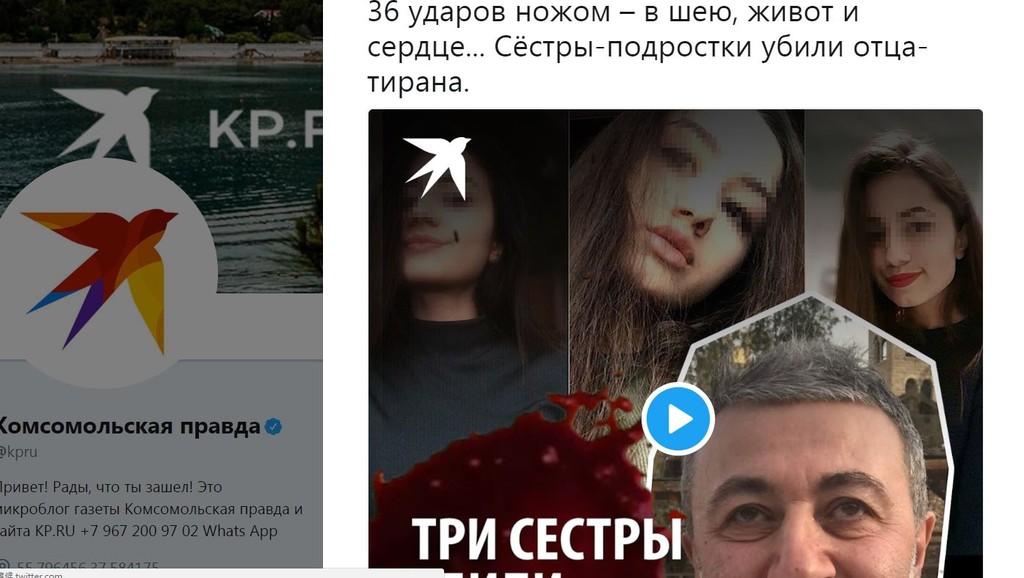Click the phone number +7 967 200 97 02
Screen dimensions: 1024x578
(x=138, y=531)
